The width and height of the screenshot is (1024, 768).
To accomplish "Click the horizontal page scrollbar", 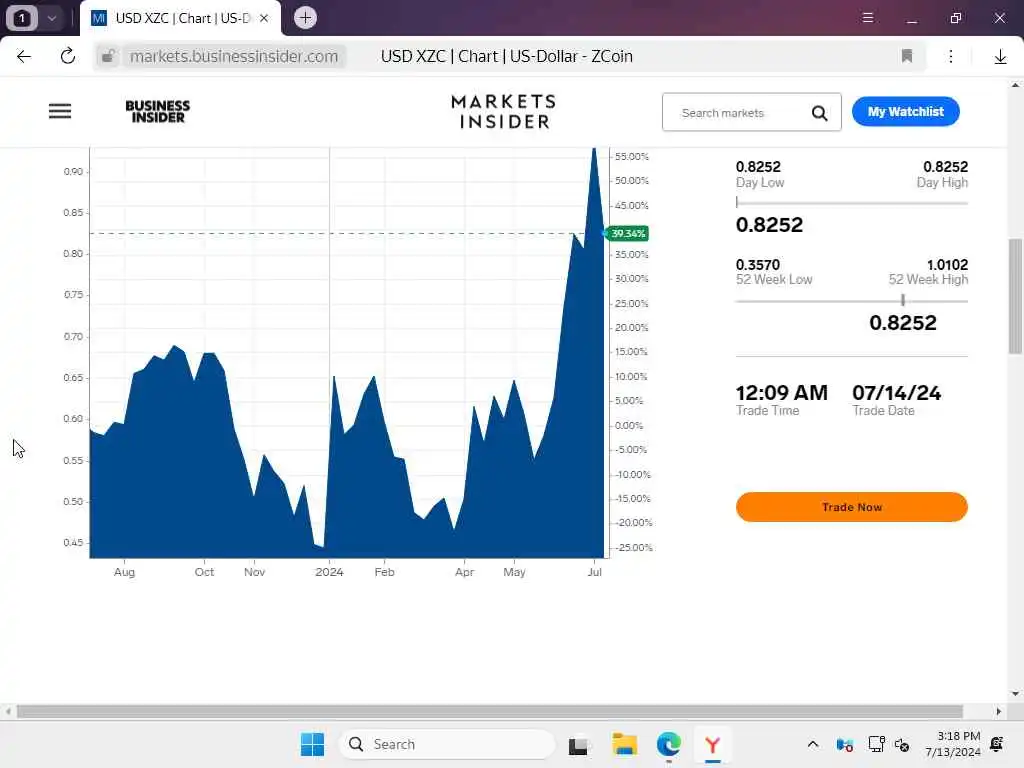I will click(489, 711).
